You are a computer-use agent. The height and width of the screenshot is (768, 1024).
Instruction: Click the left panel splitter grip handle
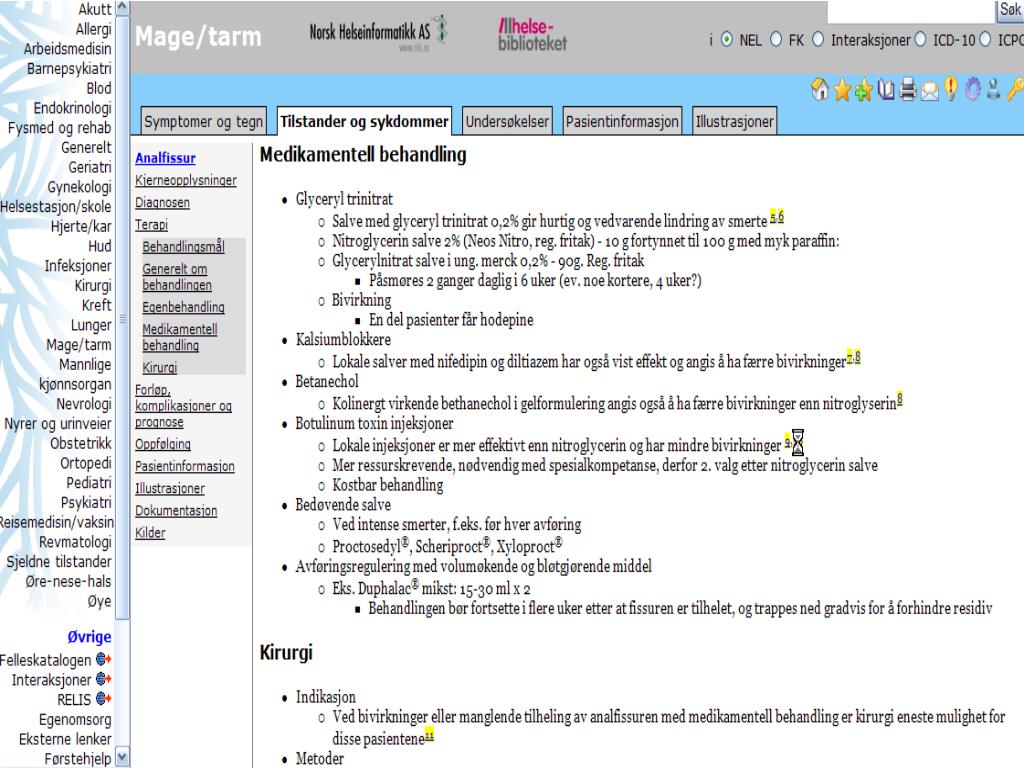122,319
